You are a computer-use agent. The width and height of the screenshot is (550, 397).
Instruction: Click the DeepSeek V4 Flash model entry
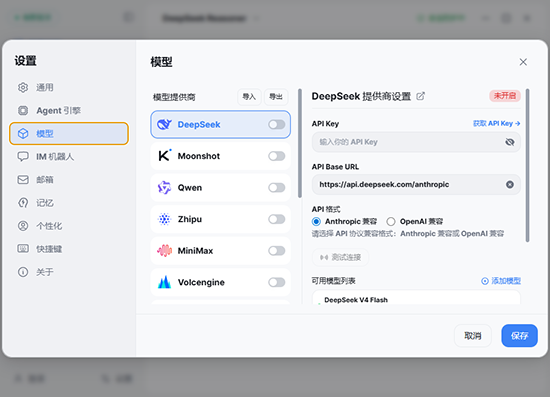(416, 298)
